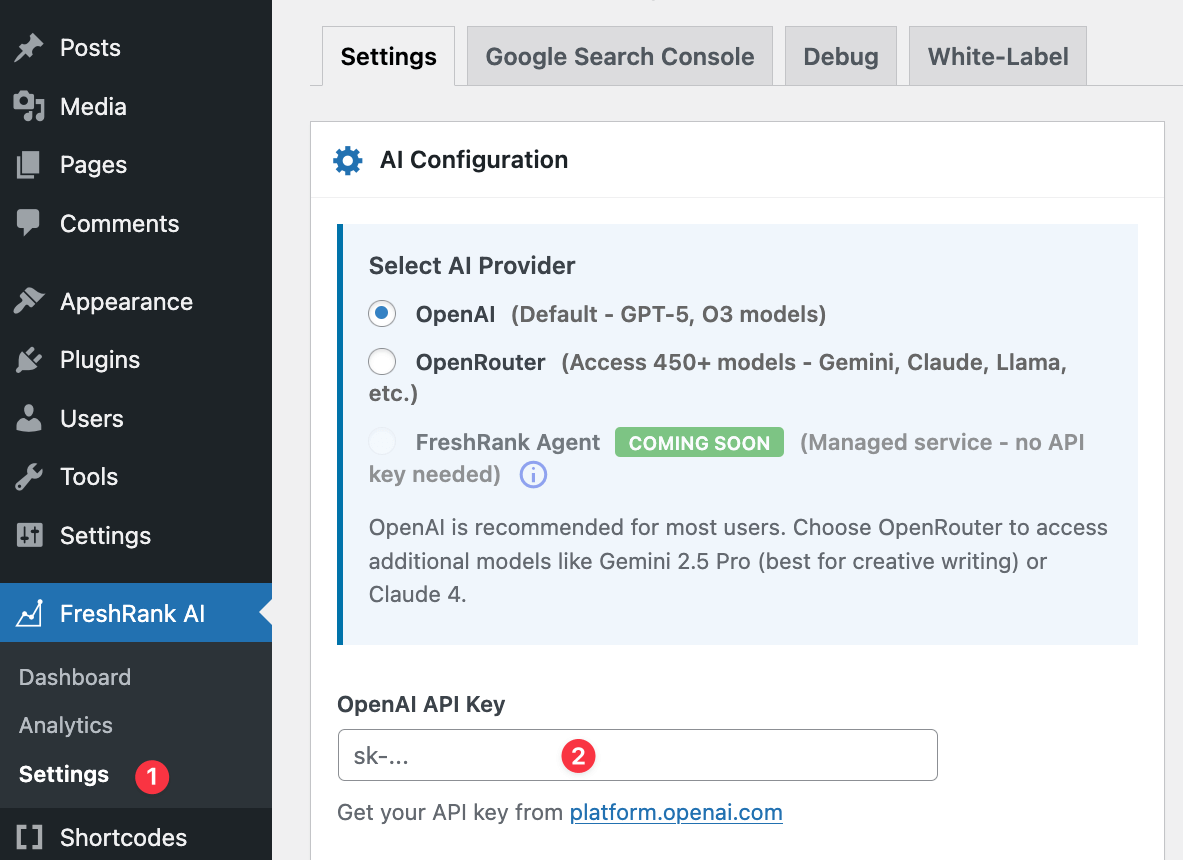Open Tools via the wrench icon

29,477
